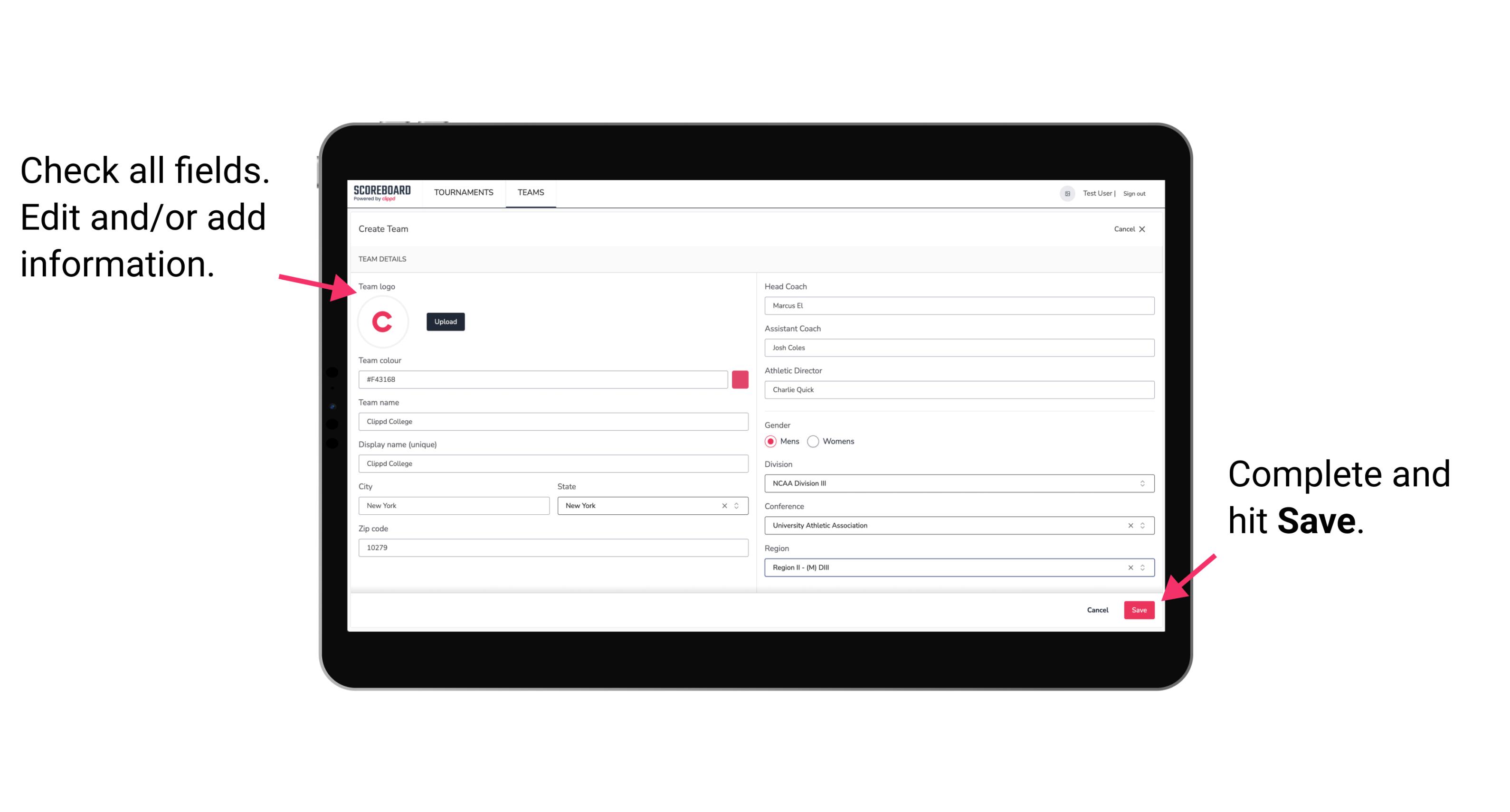Click the Region field clear X icon

(x=1128, y=568)
